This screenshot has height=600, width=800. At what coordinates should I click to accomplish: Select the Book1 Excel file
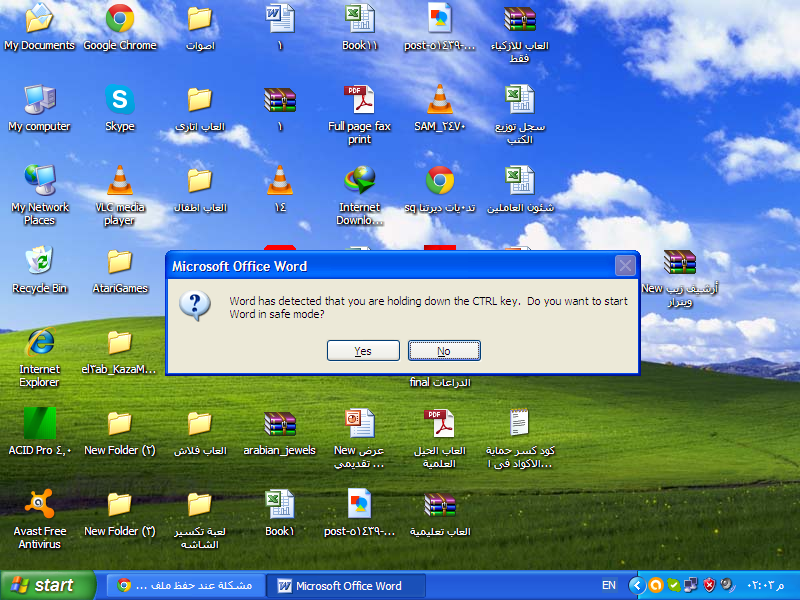click(x=280, y=512)
